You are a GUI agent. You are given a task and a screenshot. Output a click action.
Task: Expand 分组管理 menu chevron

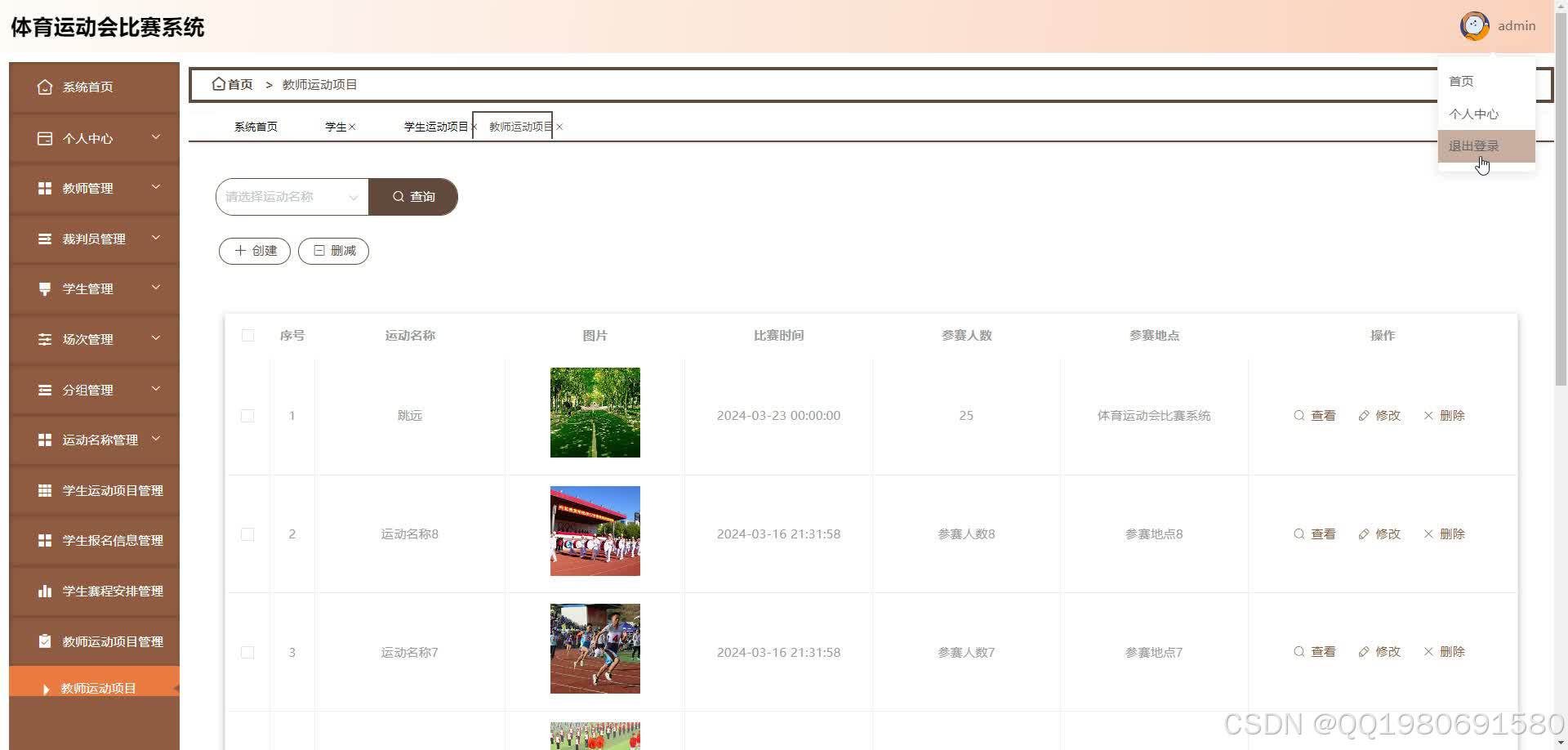(155, 389)
